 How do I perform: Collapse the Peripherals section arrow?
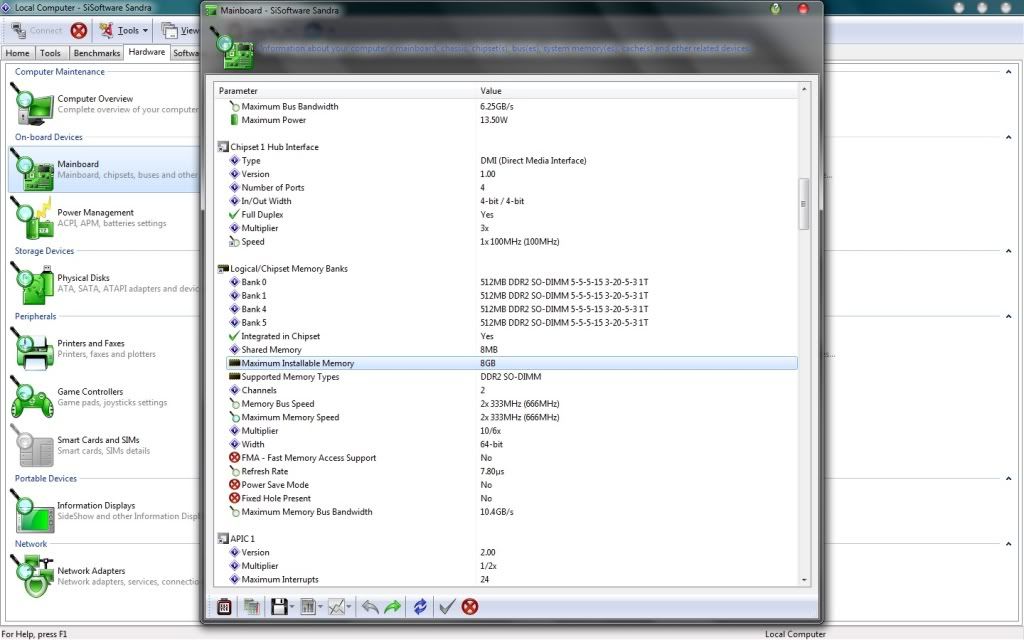pyautogui.click(x=1008, y=316)
